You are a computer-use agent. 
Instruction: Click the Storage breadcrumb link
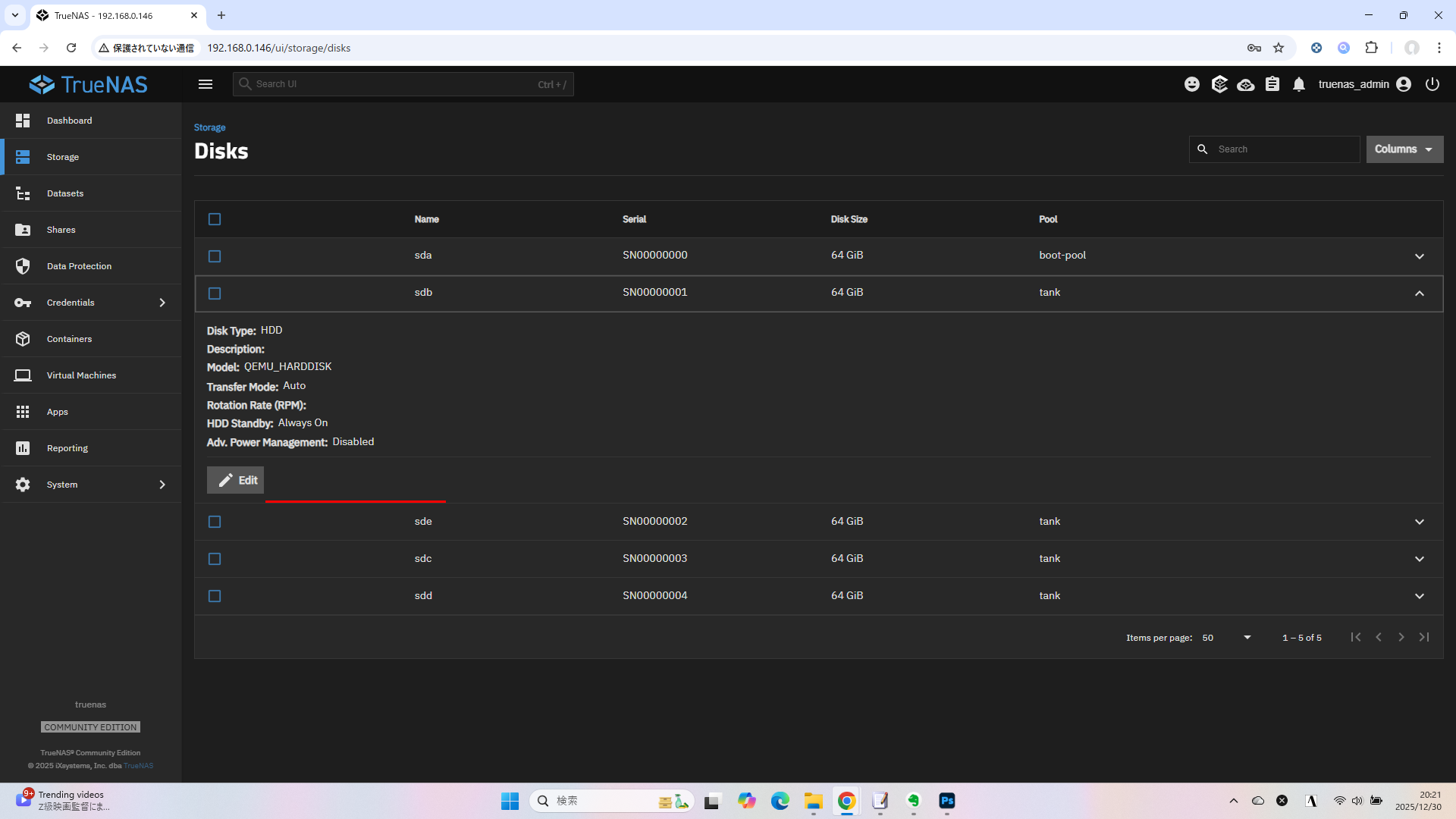pyautogui.click(x=209, y=127)
